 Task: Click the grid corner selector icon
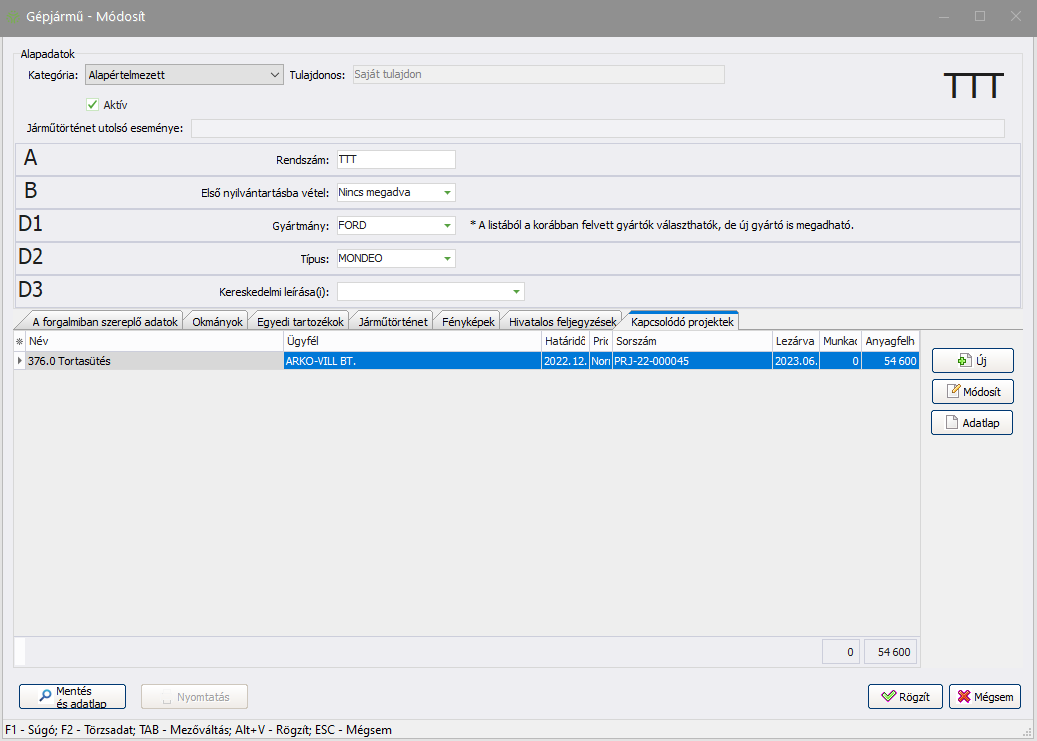coord(19,341)
